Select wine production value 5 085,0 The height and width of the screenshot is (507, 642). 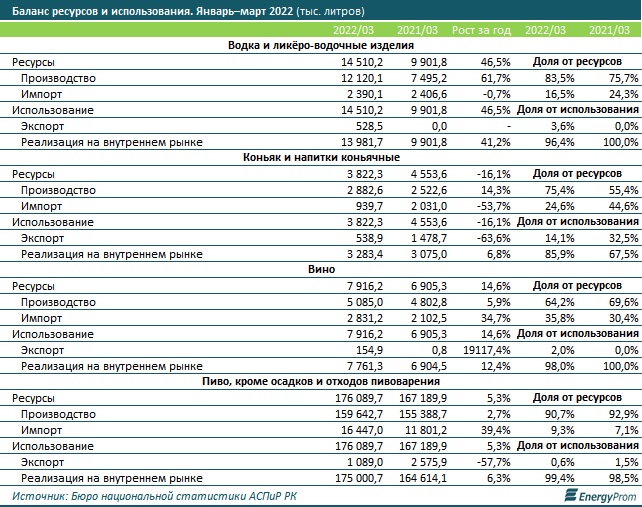(365, 302)
